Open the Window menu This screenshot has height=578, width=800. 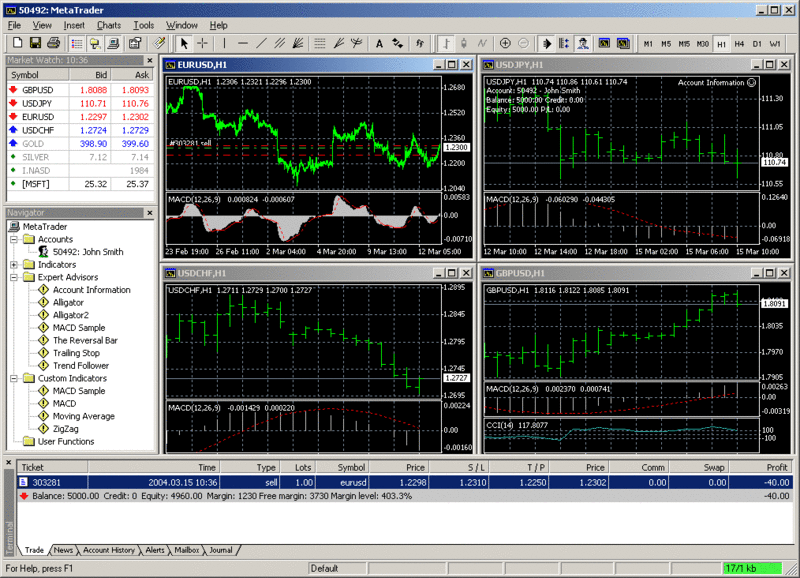click(182, 25)
